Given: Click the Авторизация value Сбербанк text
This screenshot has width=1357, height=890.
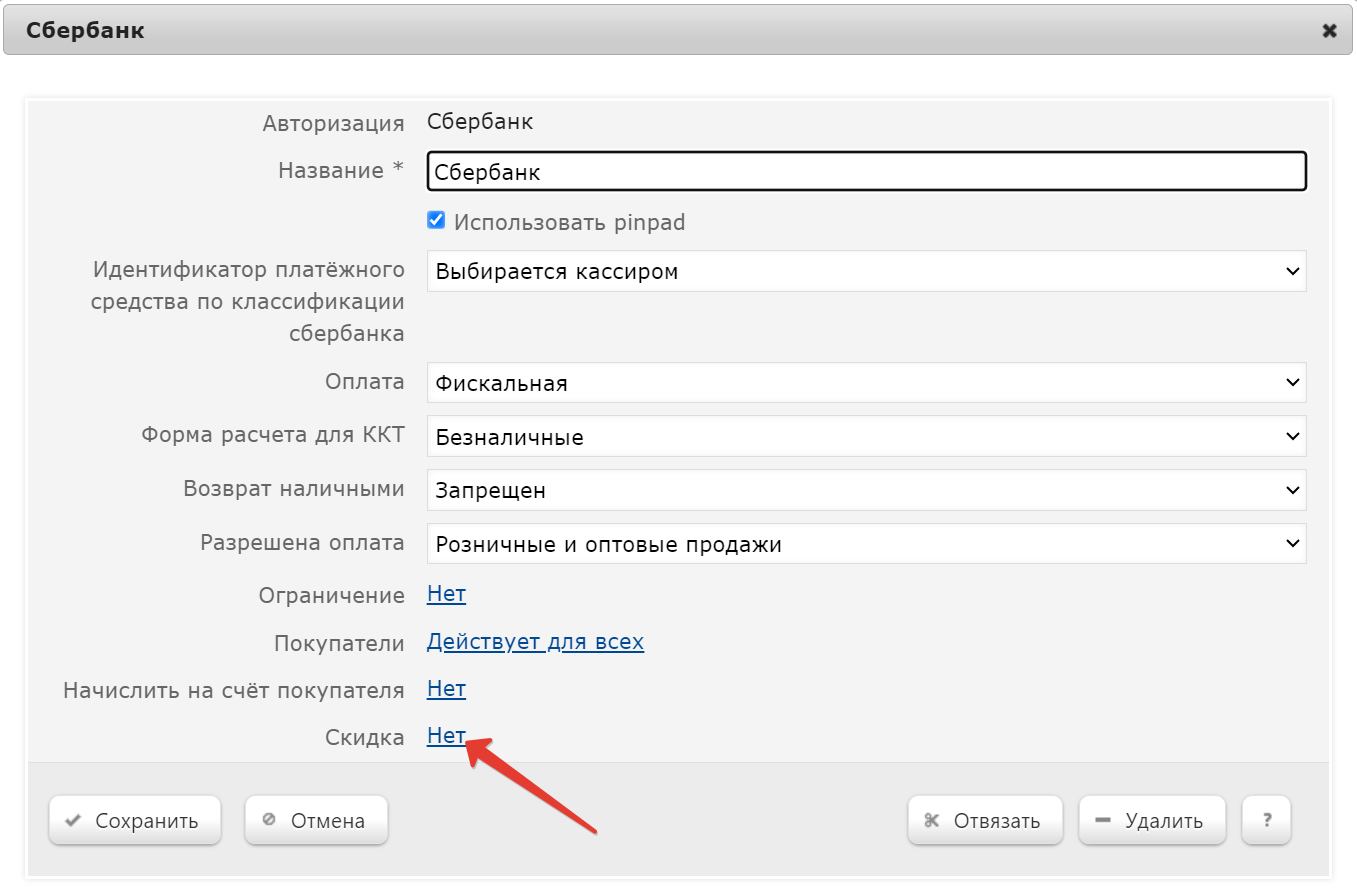Looking at the screenshot, I should (480, 122).
